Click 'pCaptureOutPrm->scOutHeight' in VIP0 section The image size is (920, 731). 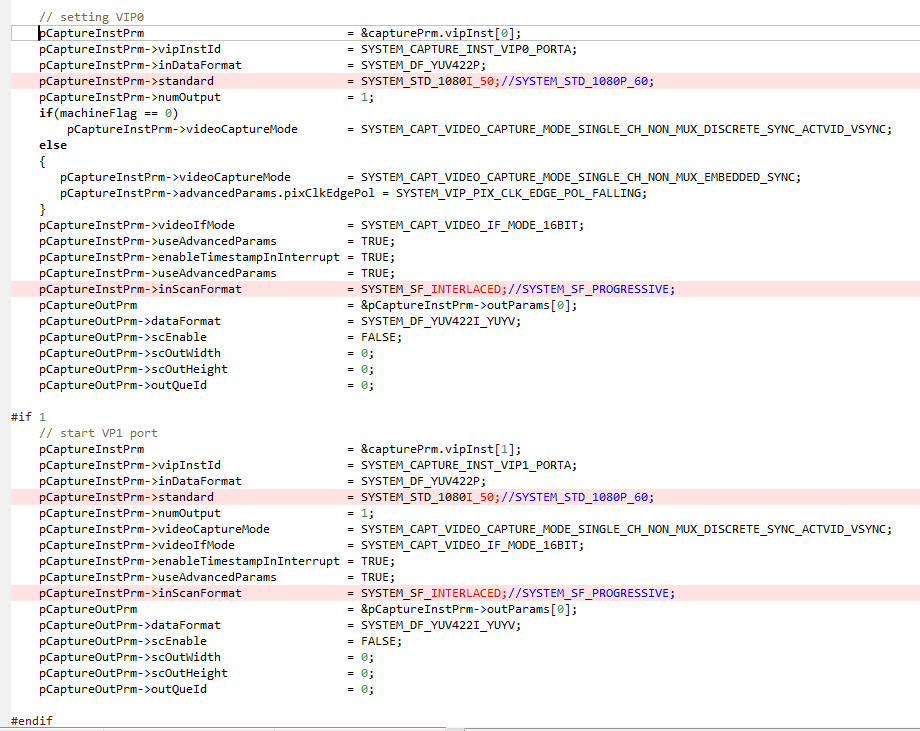(x=133, y=369)
